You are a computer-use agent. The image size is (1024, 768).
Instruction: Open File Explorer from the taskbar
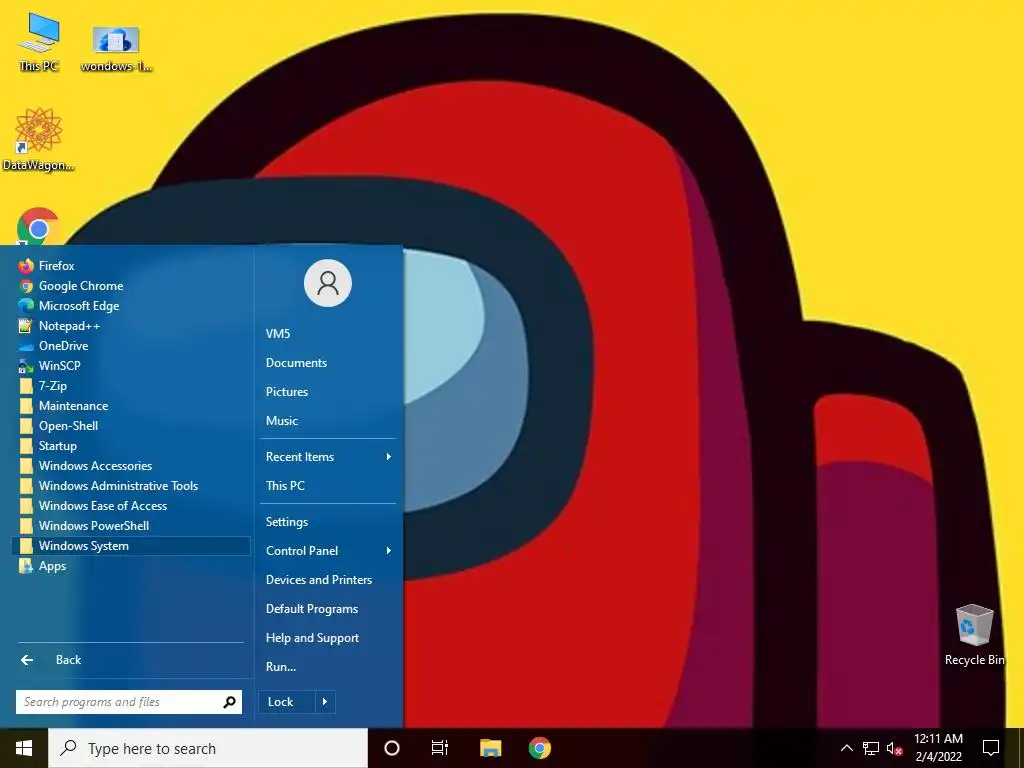click(490, 748)
